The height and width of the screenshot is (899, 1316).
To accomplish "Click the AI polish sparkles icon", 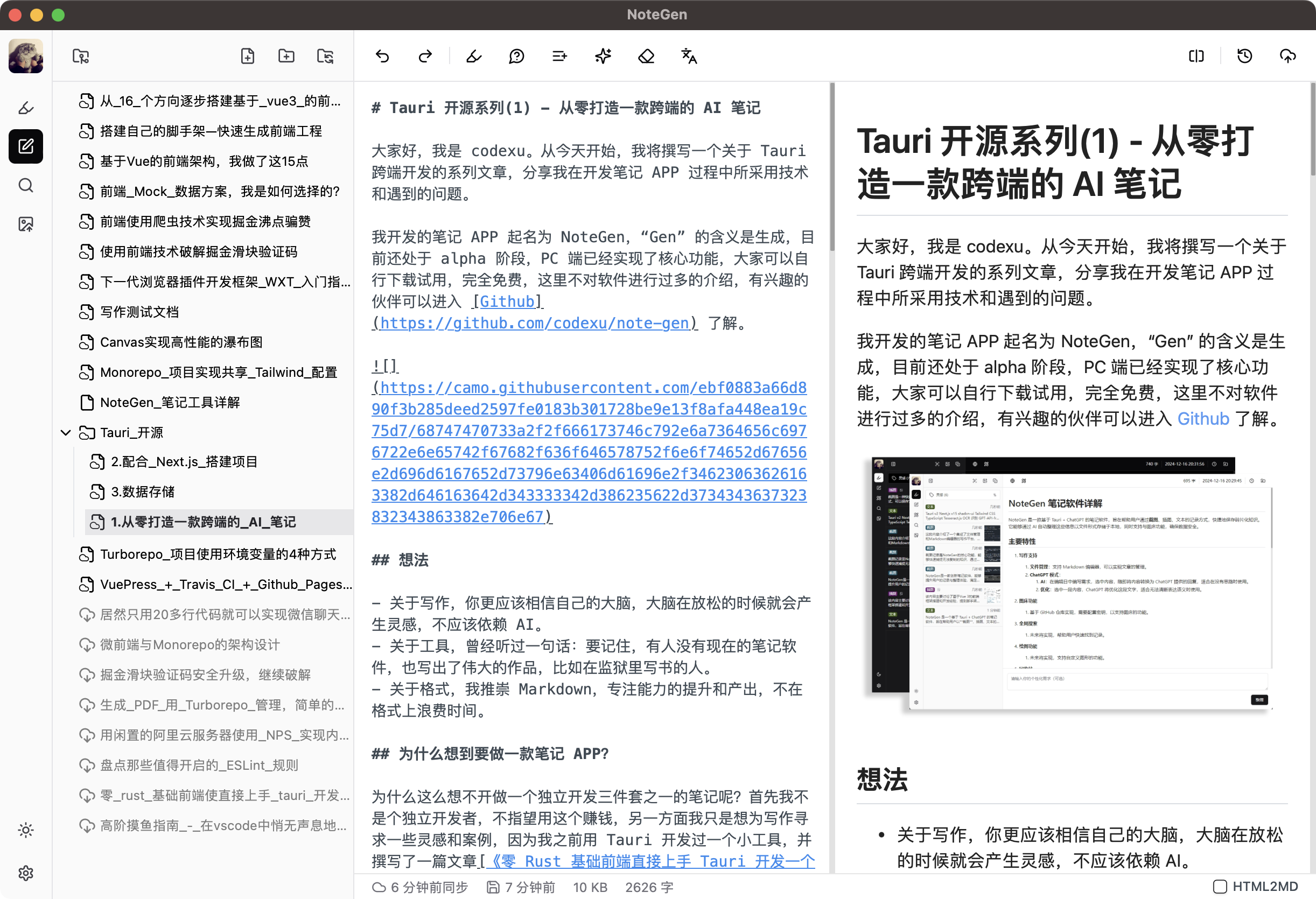I will [603, 56].
